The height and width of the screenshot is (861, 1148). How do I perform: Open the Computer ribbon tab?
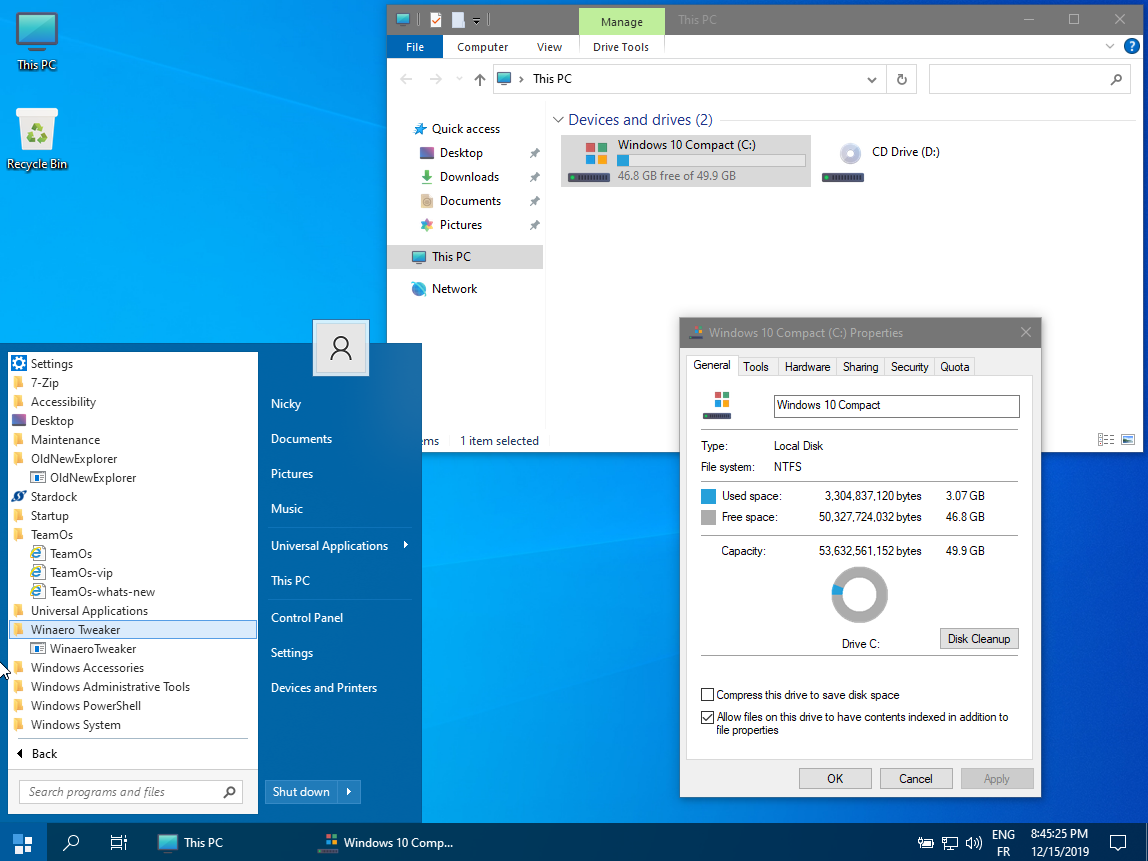pos(482,47)
